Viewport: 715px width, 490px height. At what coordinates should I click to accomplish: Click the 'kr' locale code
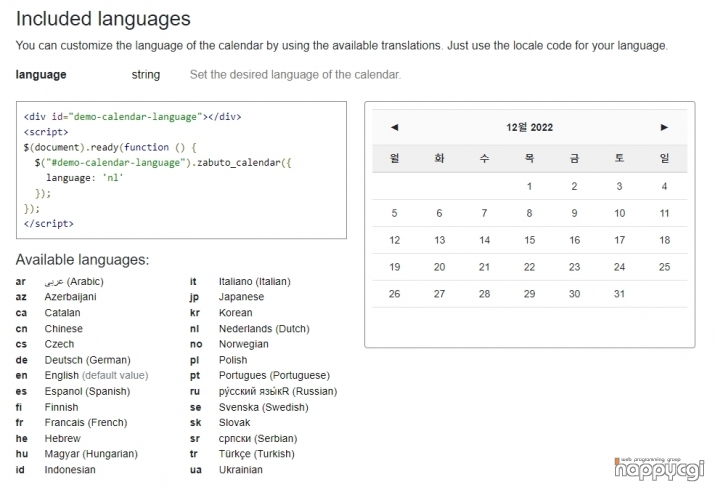coord(195,313)
